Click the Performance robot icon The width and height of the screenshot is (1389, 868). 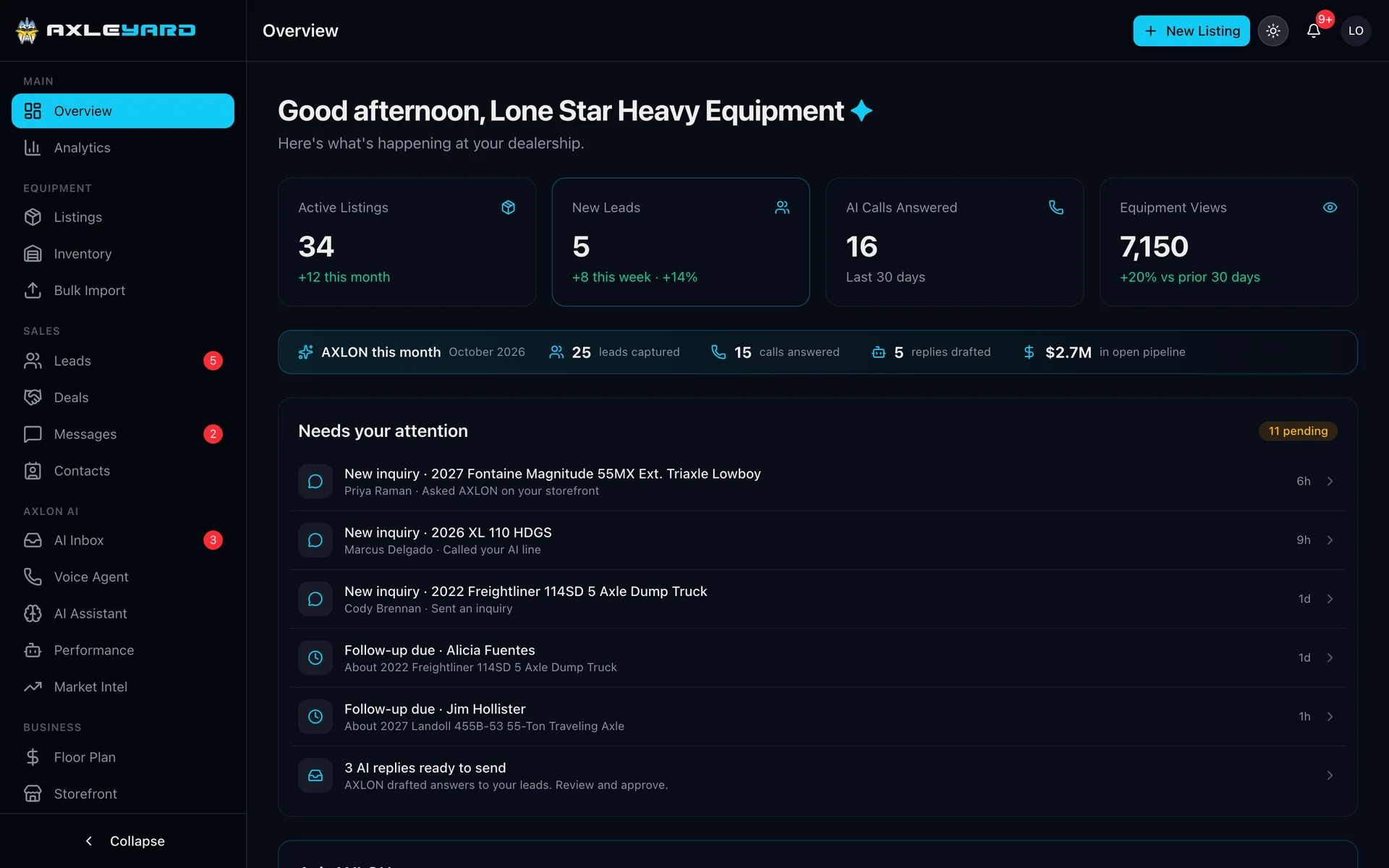point(33,650)
